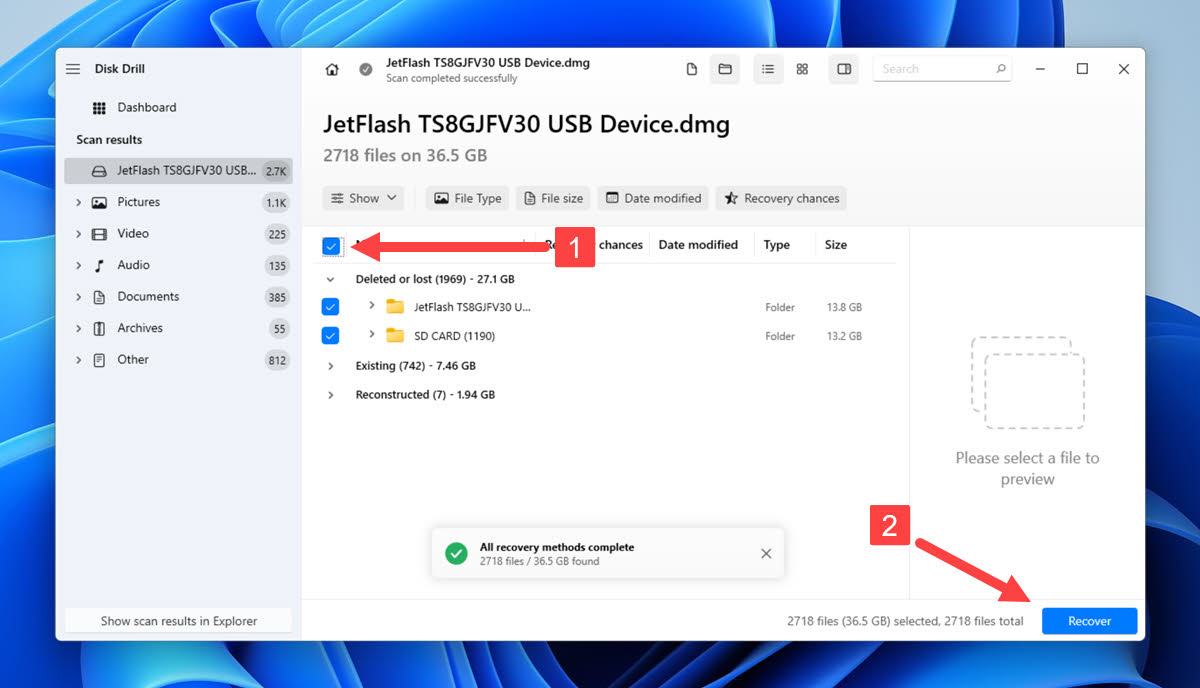This screenshot has height=688, width=1200.
Task: Collapse the Deleted or lost group
Action: [330, 280]
